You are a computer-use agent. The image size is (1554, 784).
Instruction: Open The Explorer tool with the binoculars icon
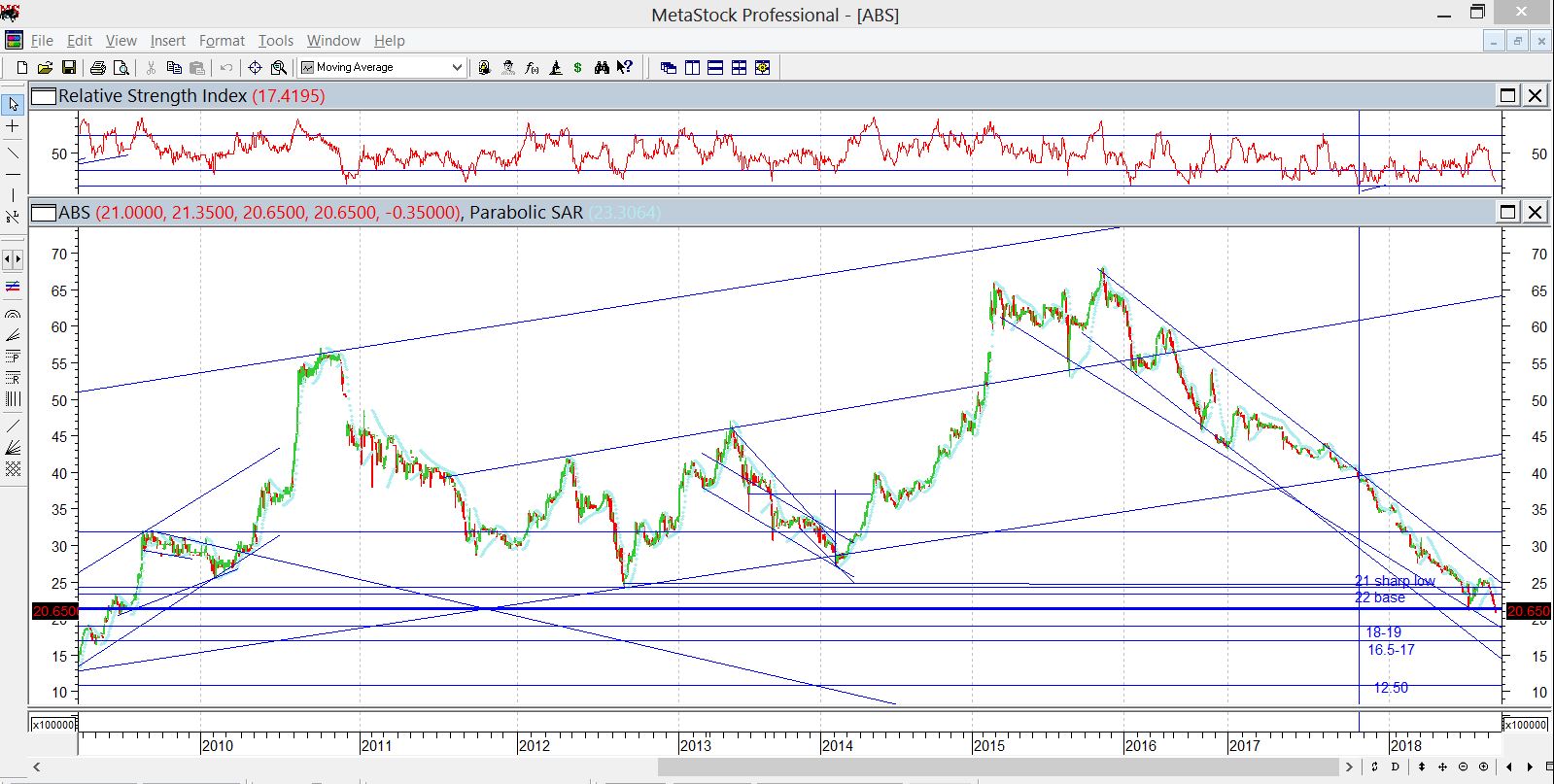click(x=602, y=67)
